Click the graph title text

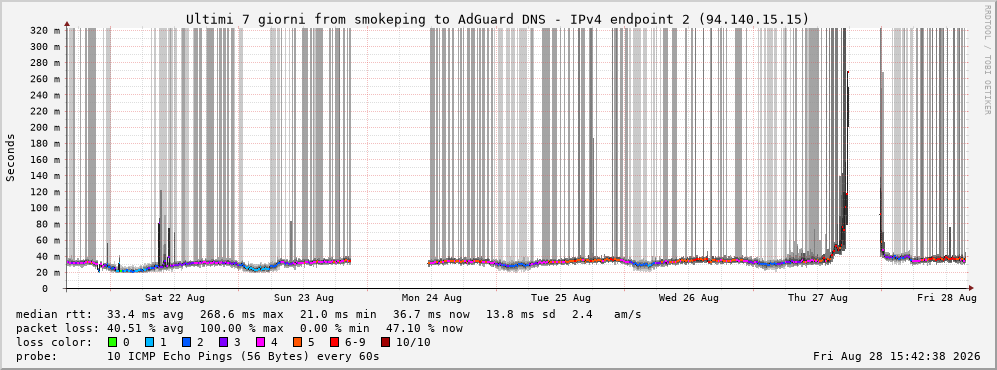coord(498,20)
